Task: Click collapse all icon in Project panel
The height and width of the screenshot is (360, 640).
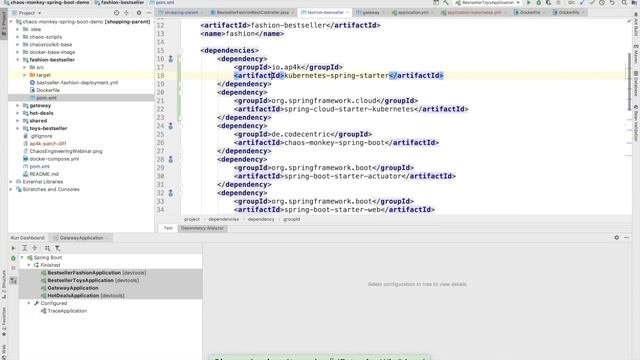Action: pyautogui.click(x=127, y=13)
